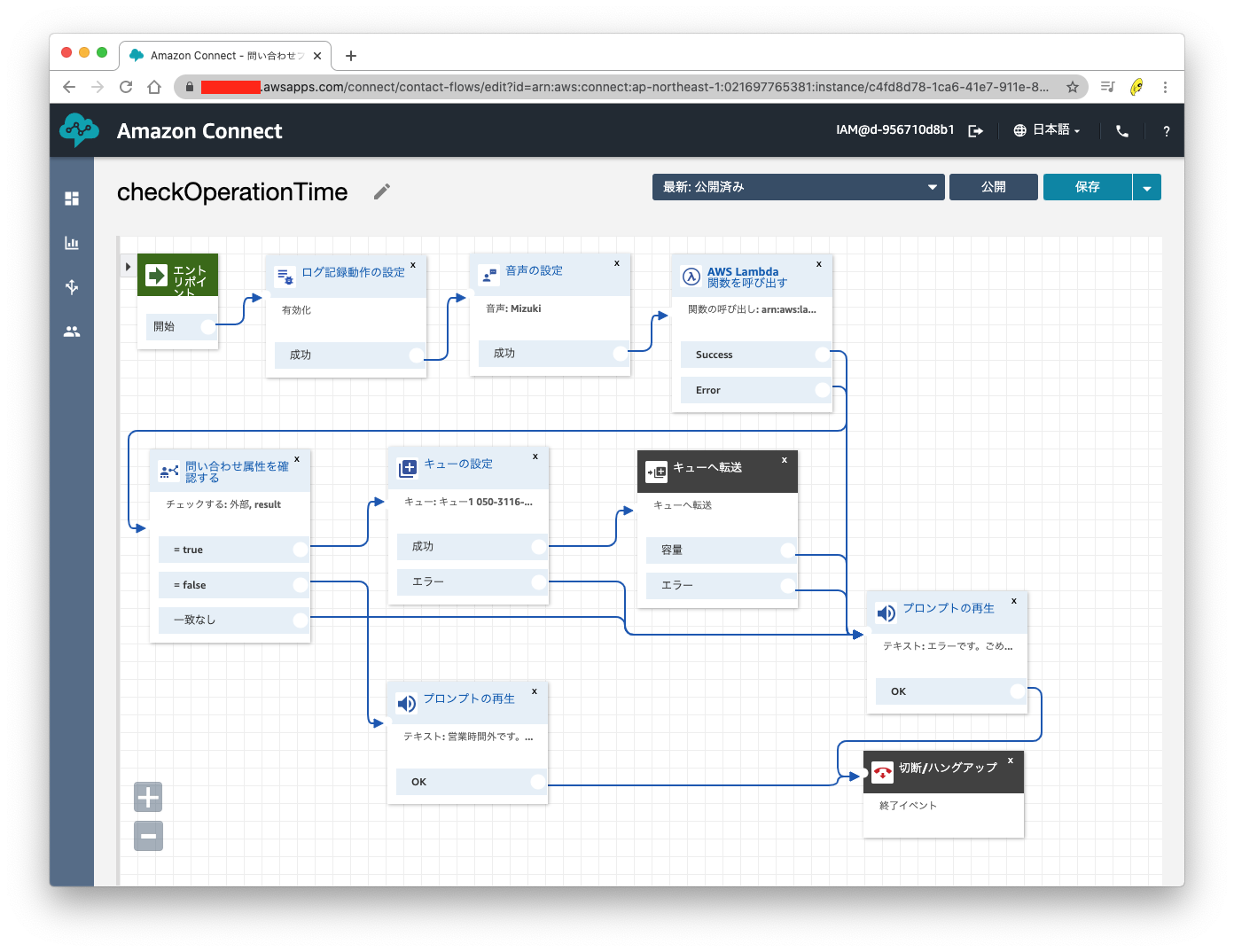The width and height of the screenshot is (1234, 952).
Task: Click the IAM@d-956710d8b1 user label
Action: pyautogui.click(x=895, y=130)
